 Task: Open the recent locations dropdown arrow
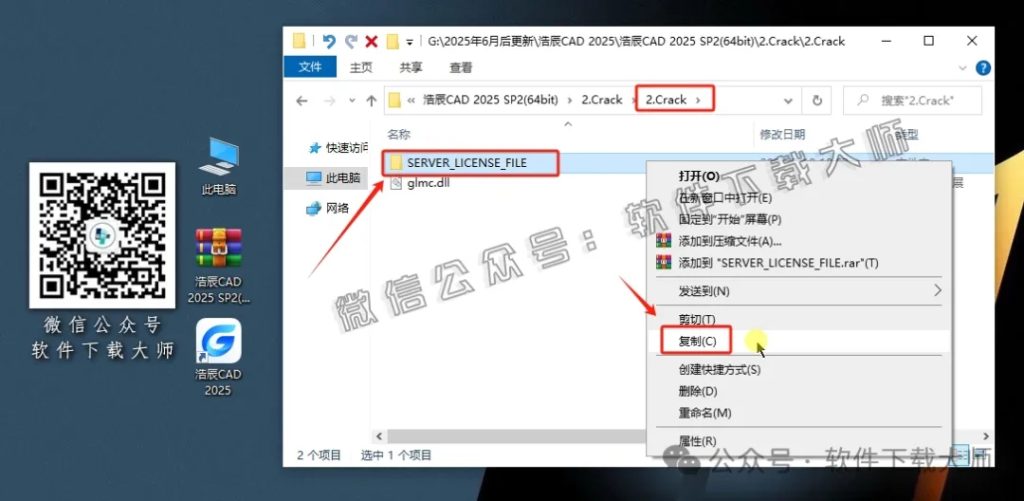pyautogui.click(x=352, y=101)
